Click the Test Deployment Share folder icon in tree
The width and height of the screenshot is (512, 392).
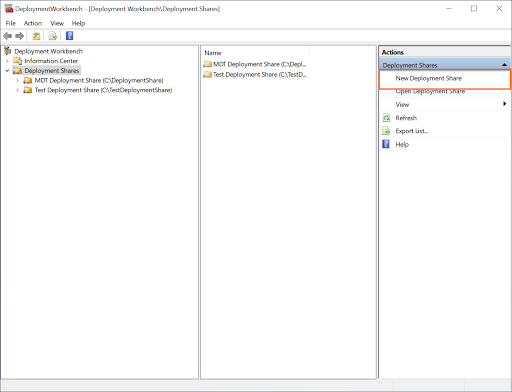pos(28,90)
